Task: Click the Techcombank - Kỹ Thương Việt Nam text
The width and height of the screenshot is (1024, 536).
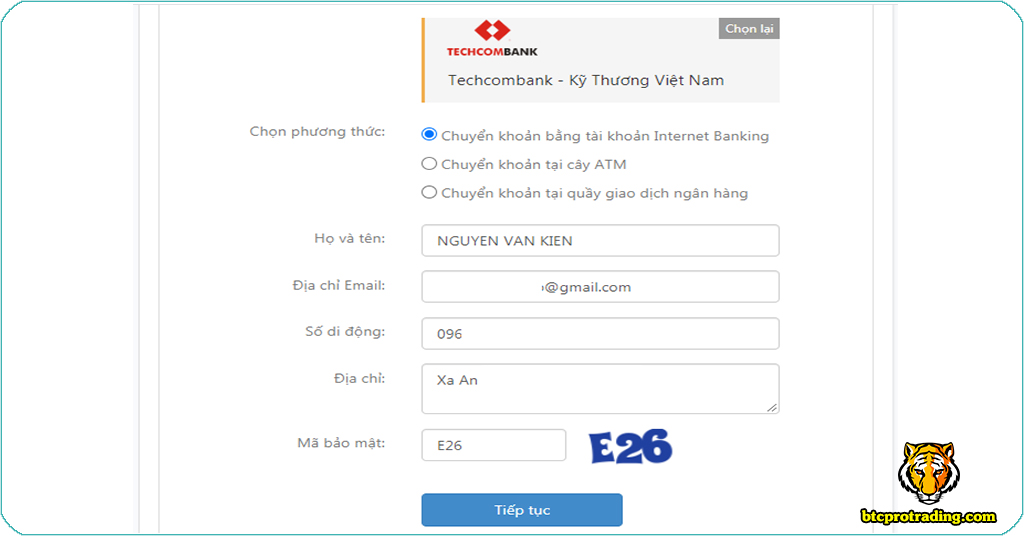Action: 586,80
